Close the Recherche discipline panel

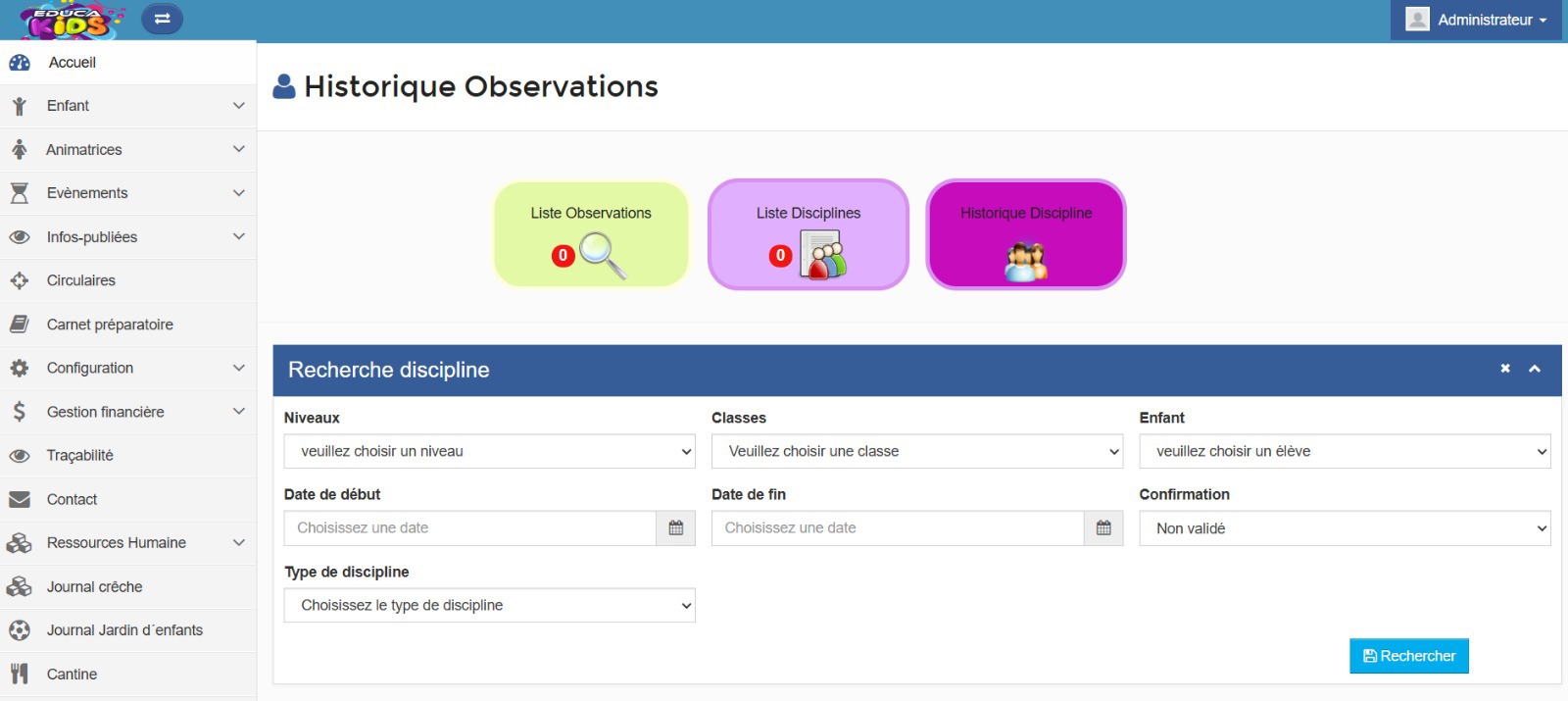coord(1505,369)
